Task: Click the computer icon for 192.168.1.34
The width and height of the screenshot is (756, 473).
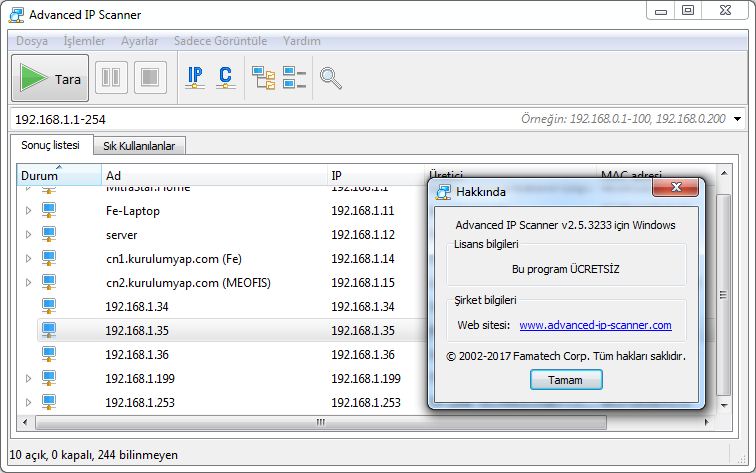Action: tap(49, 306)
